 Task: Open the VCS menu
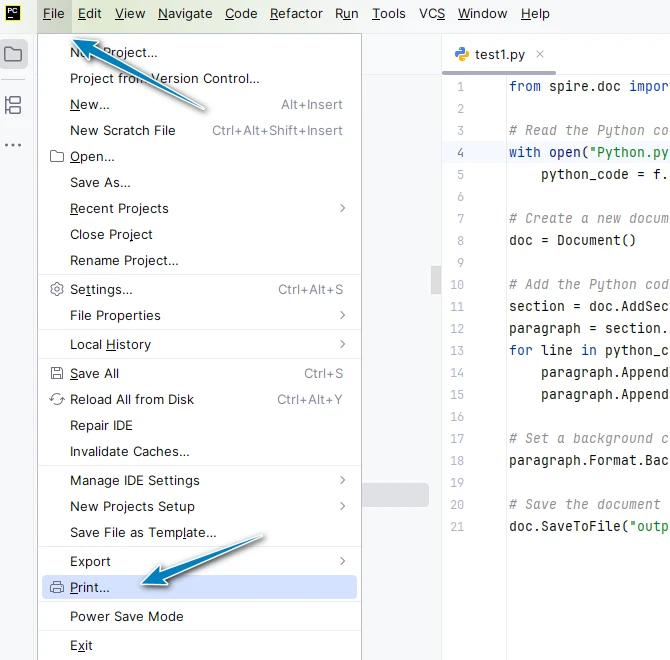coord(432,14)
